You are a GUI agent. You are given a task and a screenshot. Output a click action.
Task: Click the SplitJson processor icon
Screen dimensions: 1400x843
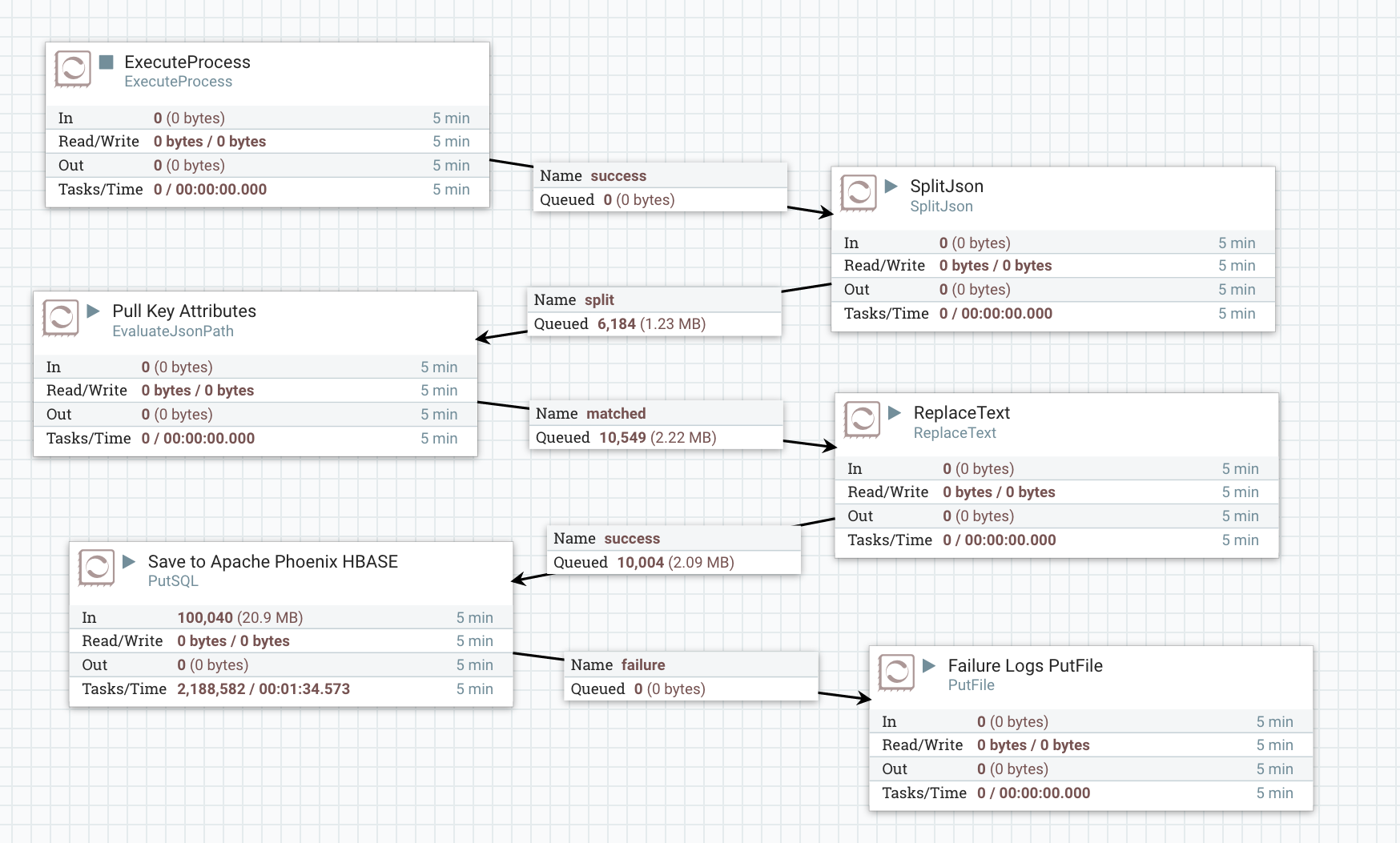coord(858,193)
